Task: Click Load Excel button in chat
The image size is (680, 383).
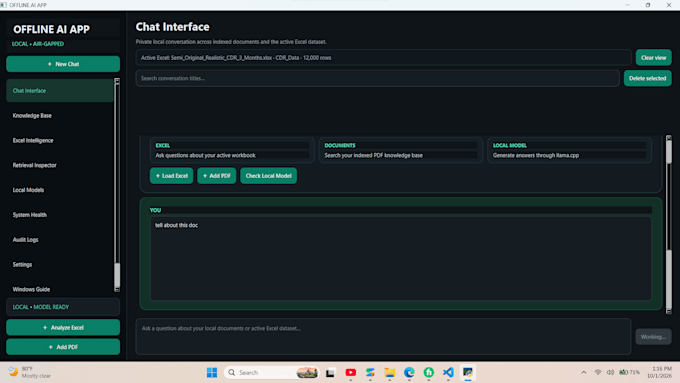Action: click(172, 176)
